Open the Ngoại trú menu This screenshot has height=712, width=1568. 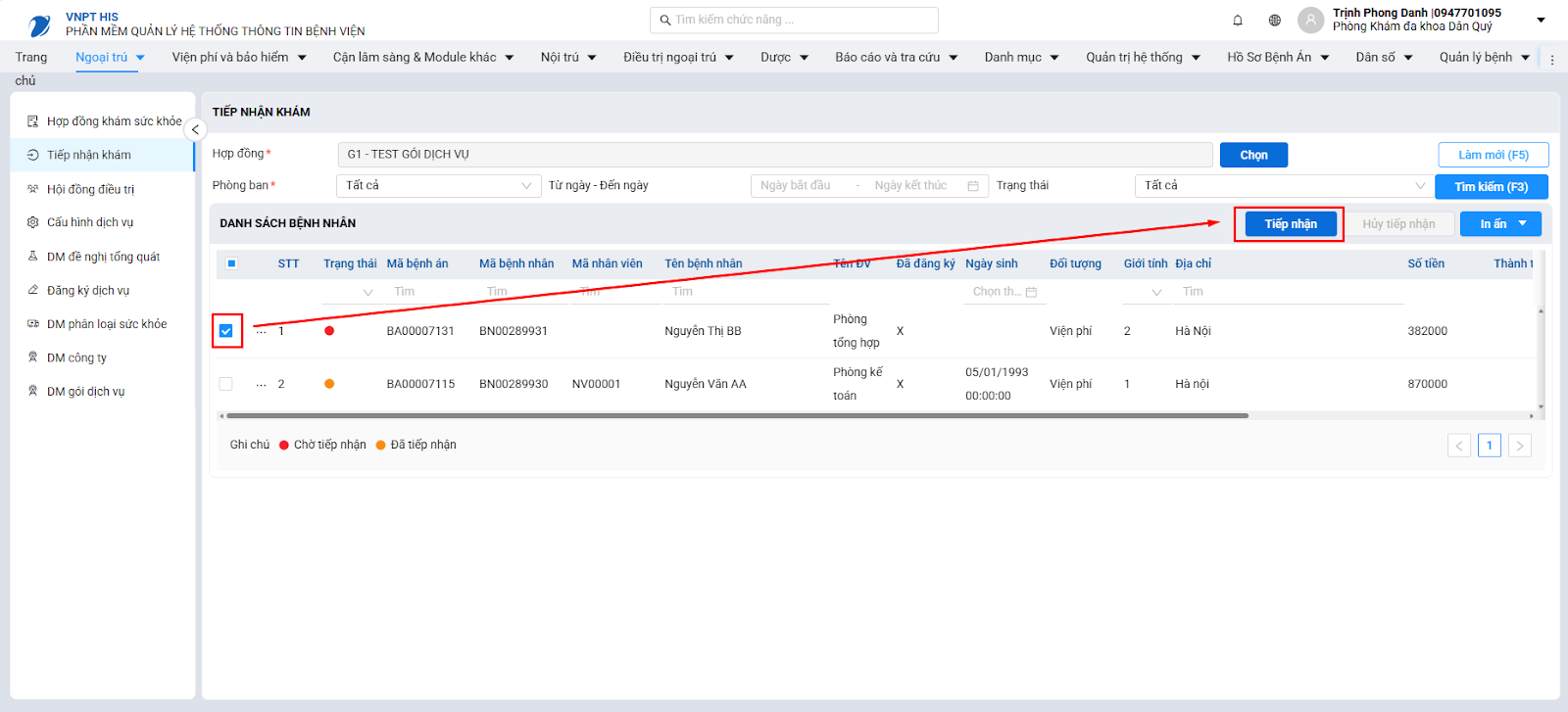point(110,58)
